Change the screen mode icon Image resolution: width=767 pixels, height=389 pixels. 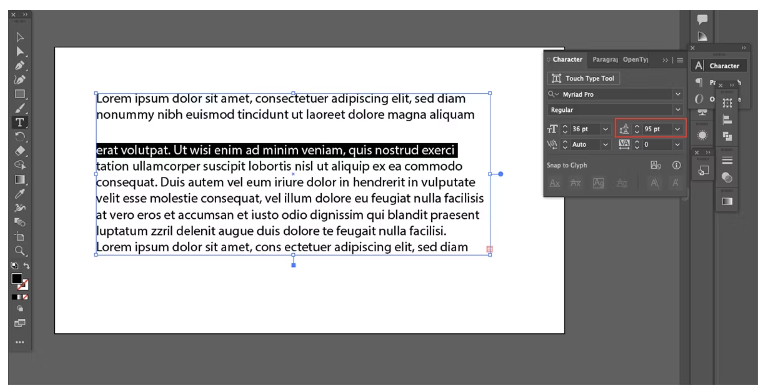click(20, 323)
